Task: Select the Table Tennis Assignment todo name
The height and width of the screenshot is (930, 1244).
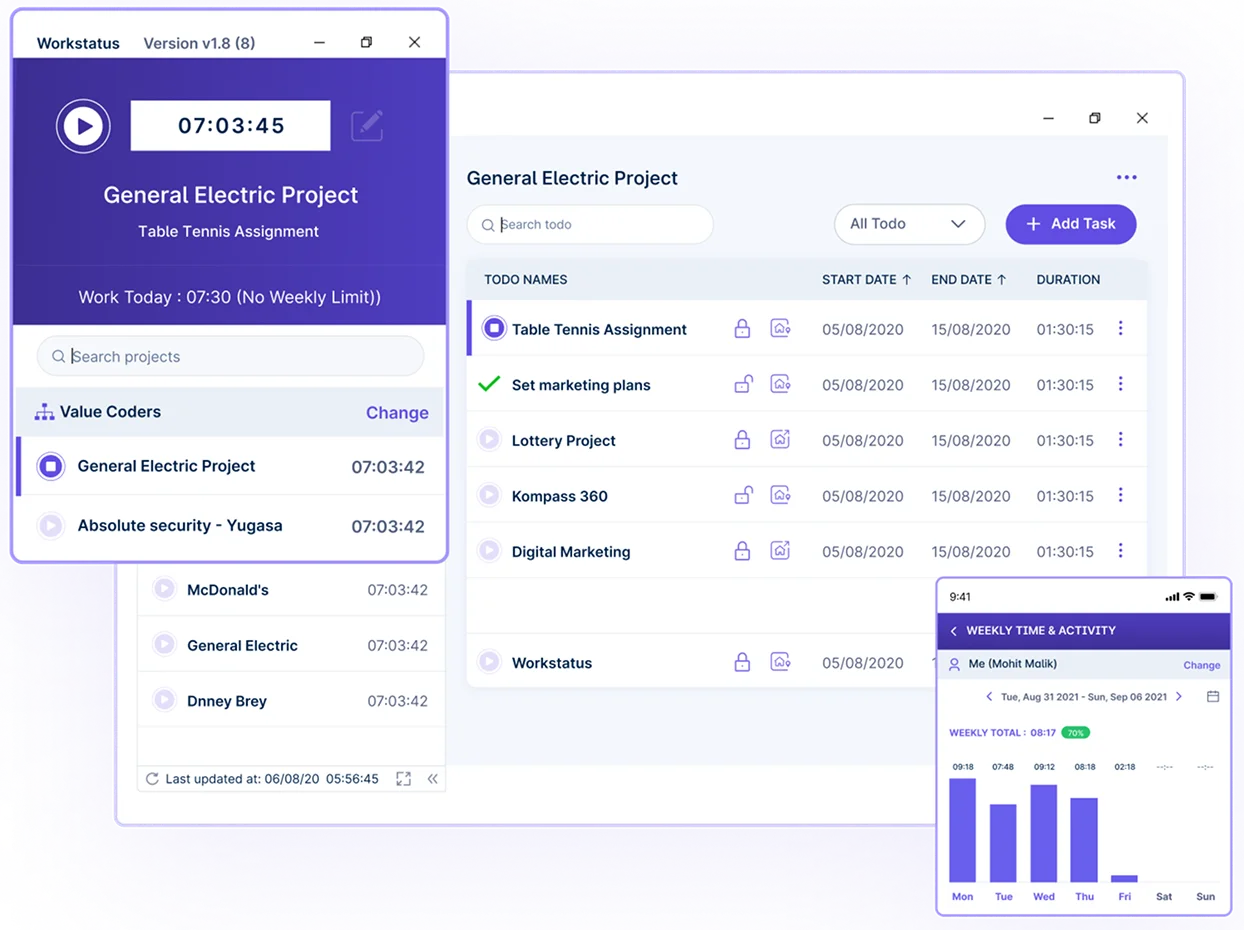Action: (x=599, y=329)
